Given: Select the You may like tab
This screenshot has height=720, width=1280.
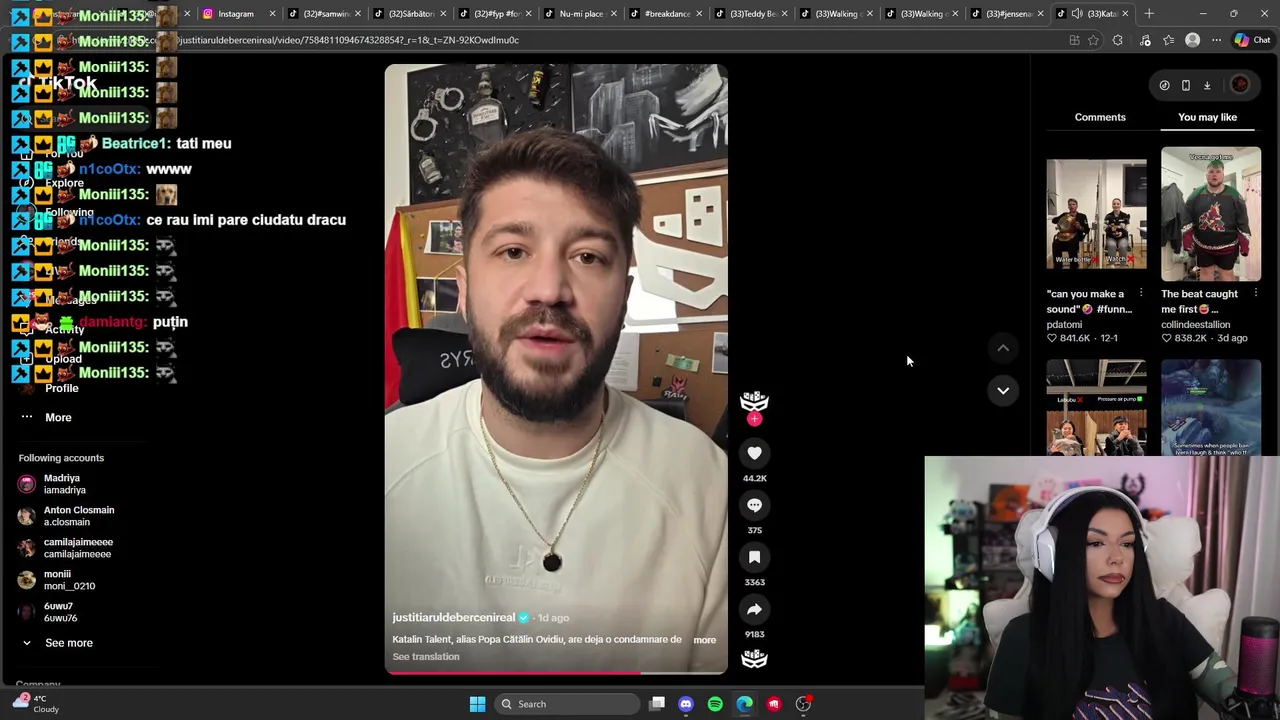Looking at the screenshot, I should tap(1207, 117).
